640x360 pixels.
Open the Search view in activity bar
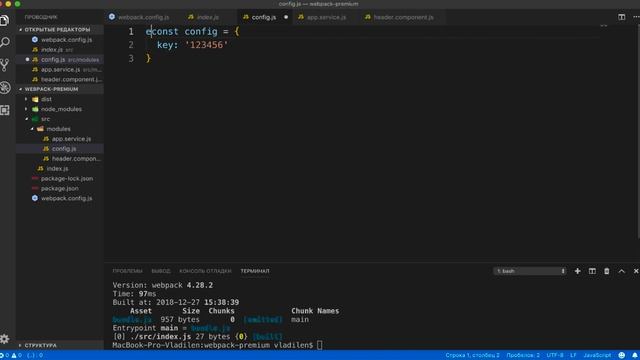[x=5, y=42]
